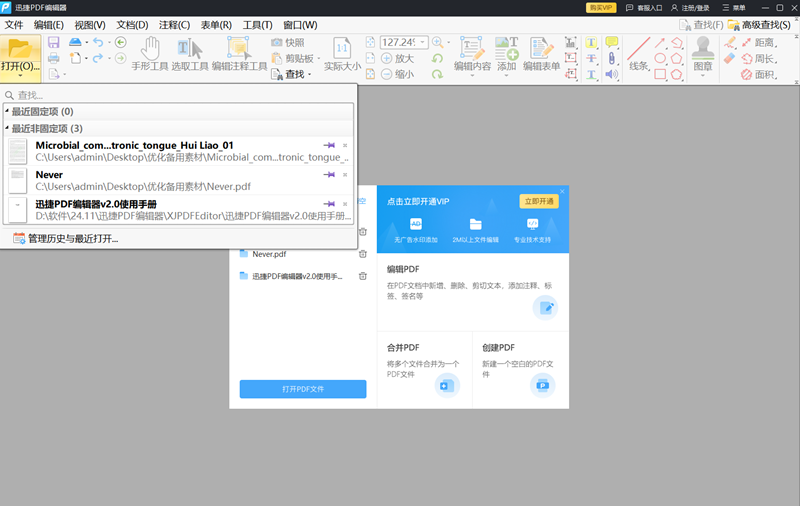Click 注册/登录 in the title bar

point(691,8)
